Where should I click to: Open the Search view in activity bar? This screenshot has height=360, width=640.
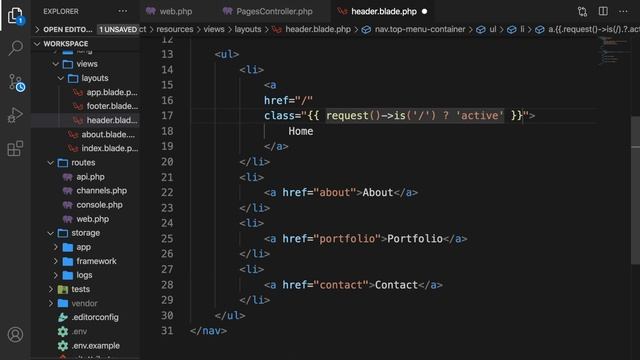tap(15, 48)
